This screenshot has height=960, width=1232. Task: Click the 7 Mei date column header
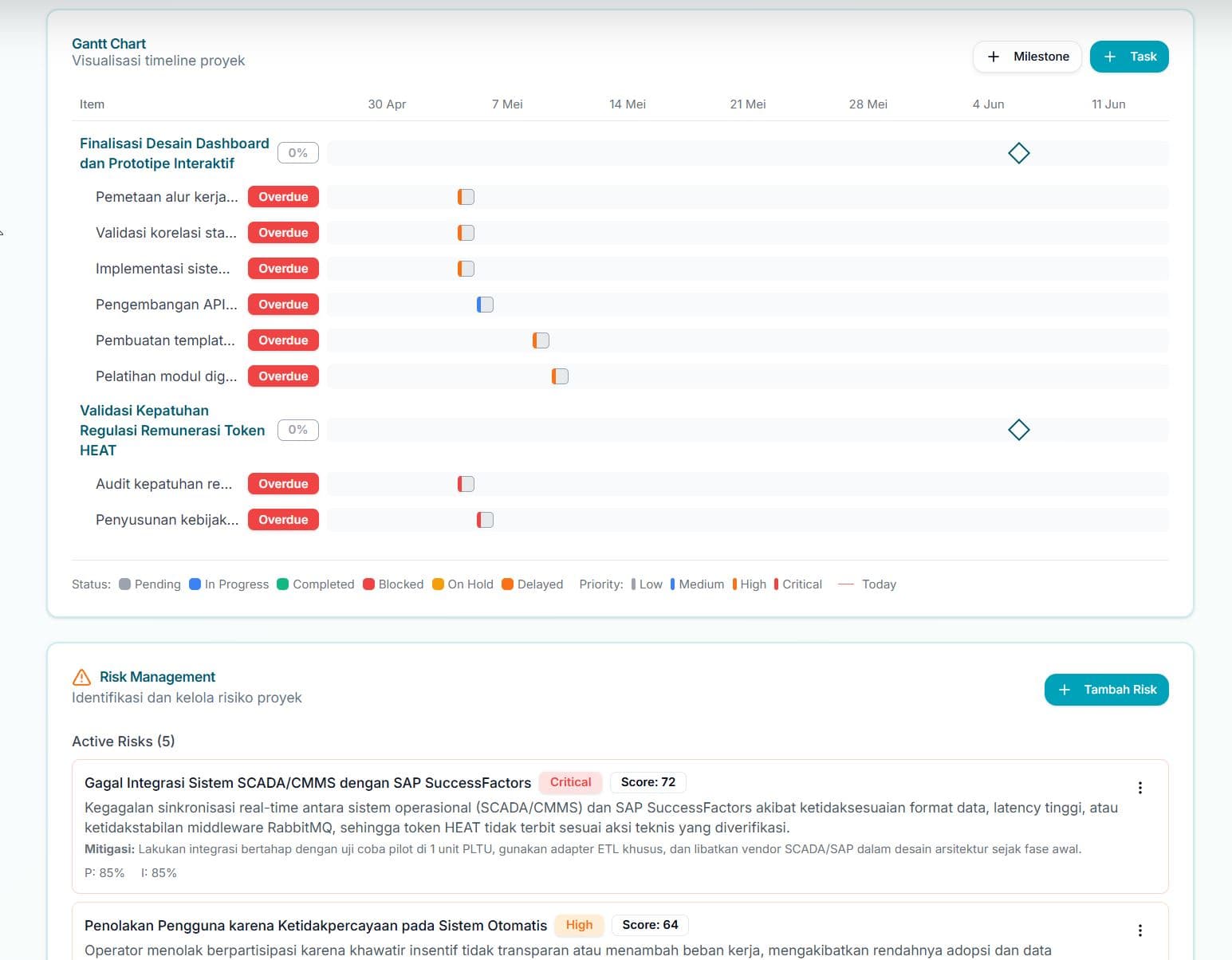pos(507,104)
